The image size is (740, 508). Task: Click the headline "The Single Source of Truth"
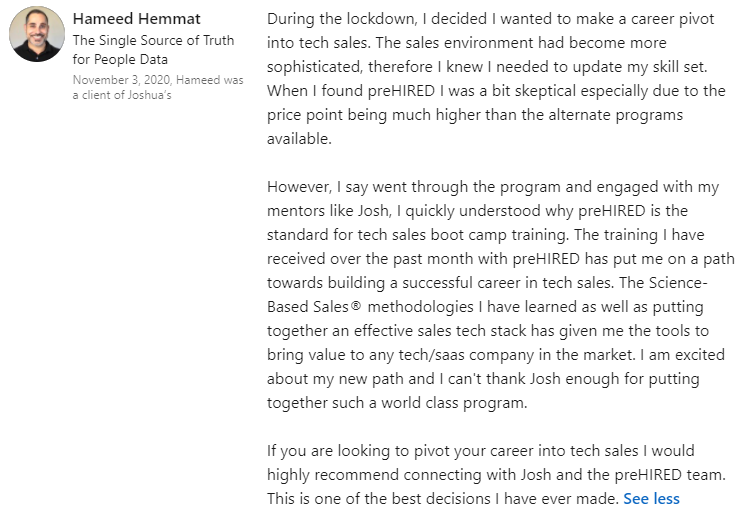[x=153, y=40]
